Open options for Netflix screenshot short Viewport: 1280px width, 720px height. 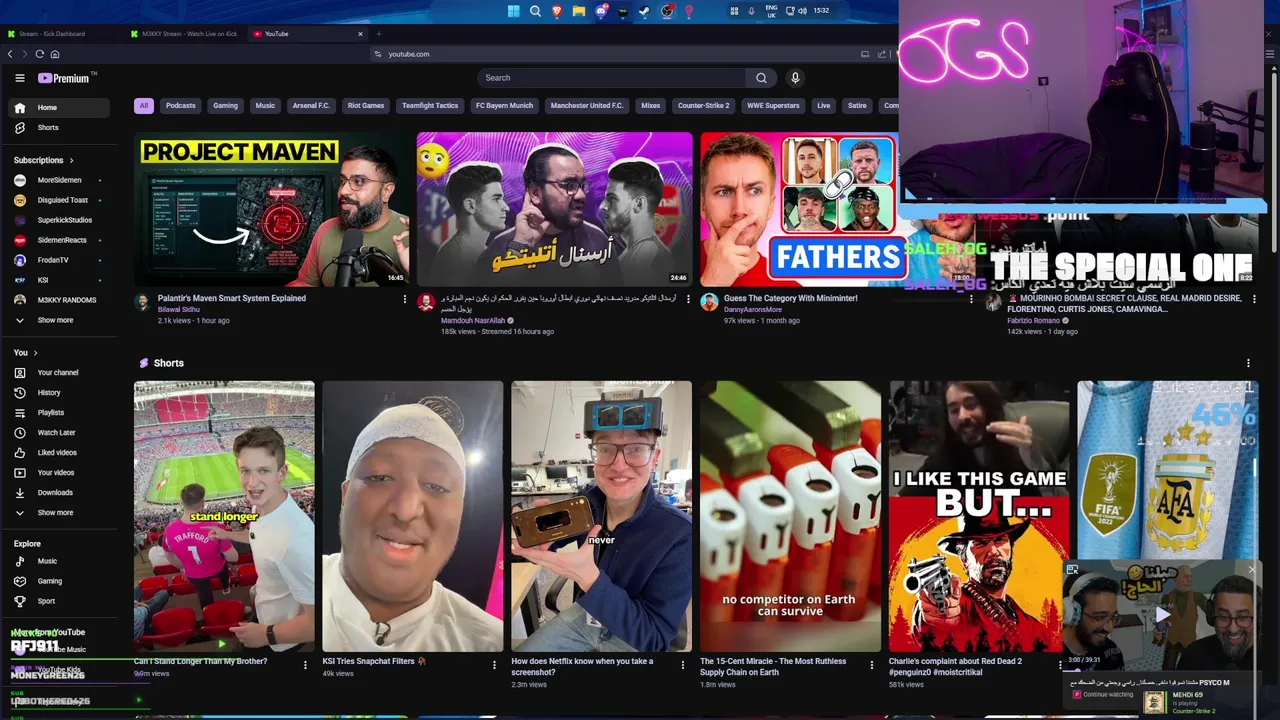[683, 665]
